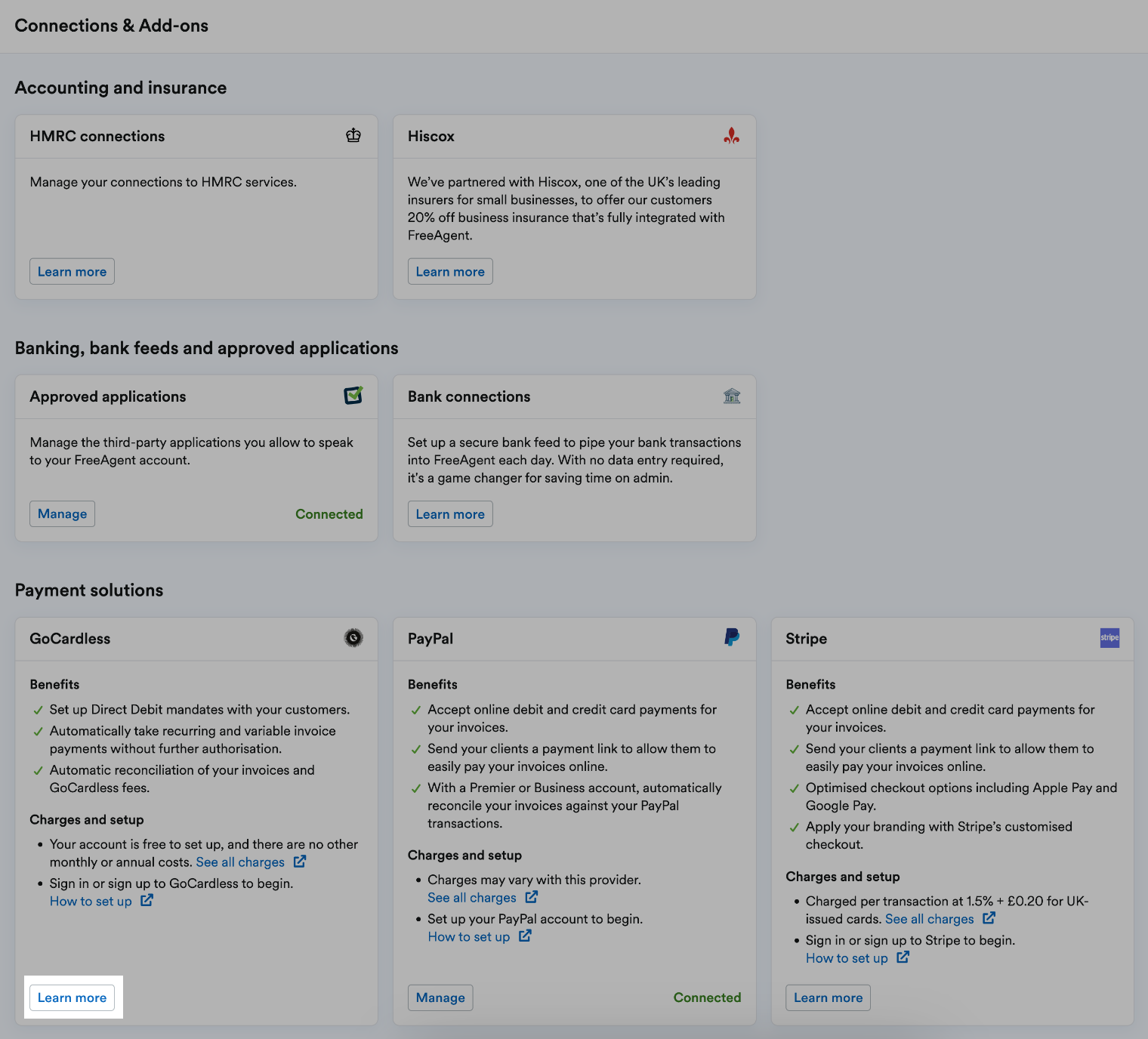Open the PayPal 'How to set up' link
The width and height of the screenshot is (1148, 1039).
(468, 936)
